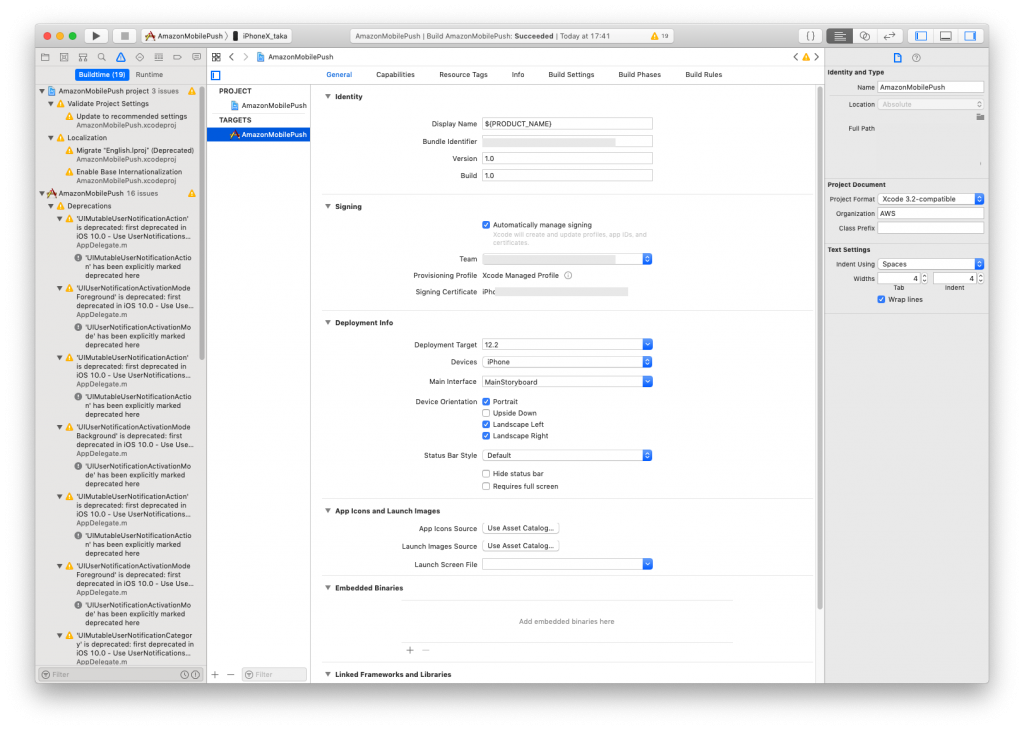Image resolution: width=1024 pixels, height=730 pixels.
Task: Click the Display Name text field
Action: pyautogui.click(x=567, y=123)
